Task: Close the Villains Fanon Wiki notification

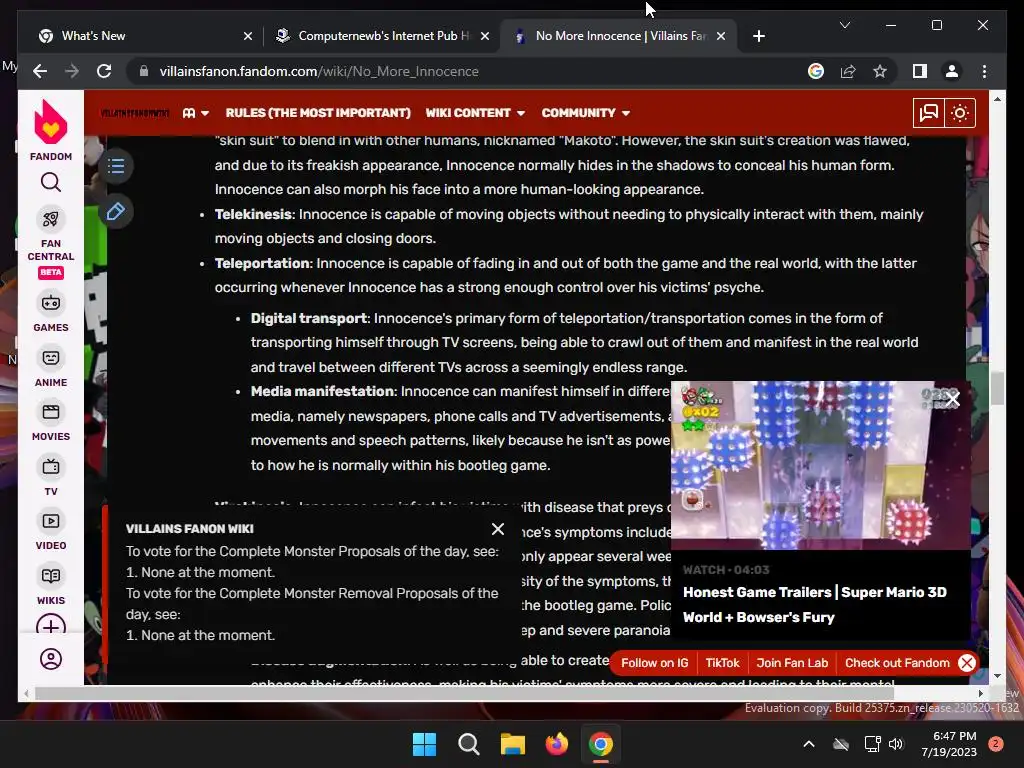Action: pos(498,529)
